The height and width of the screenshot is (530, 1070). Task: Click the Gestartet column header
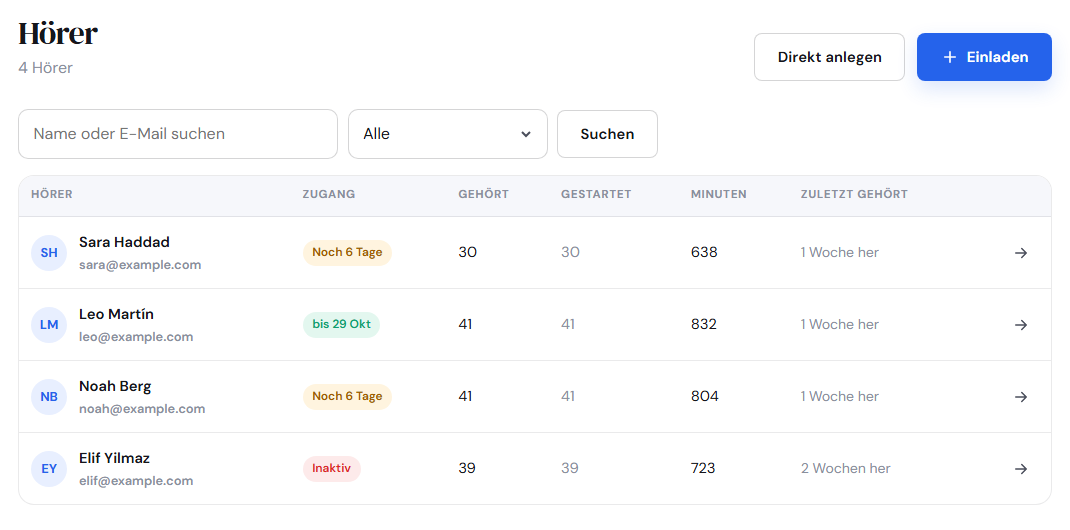(596, 194)
